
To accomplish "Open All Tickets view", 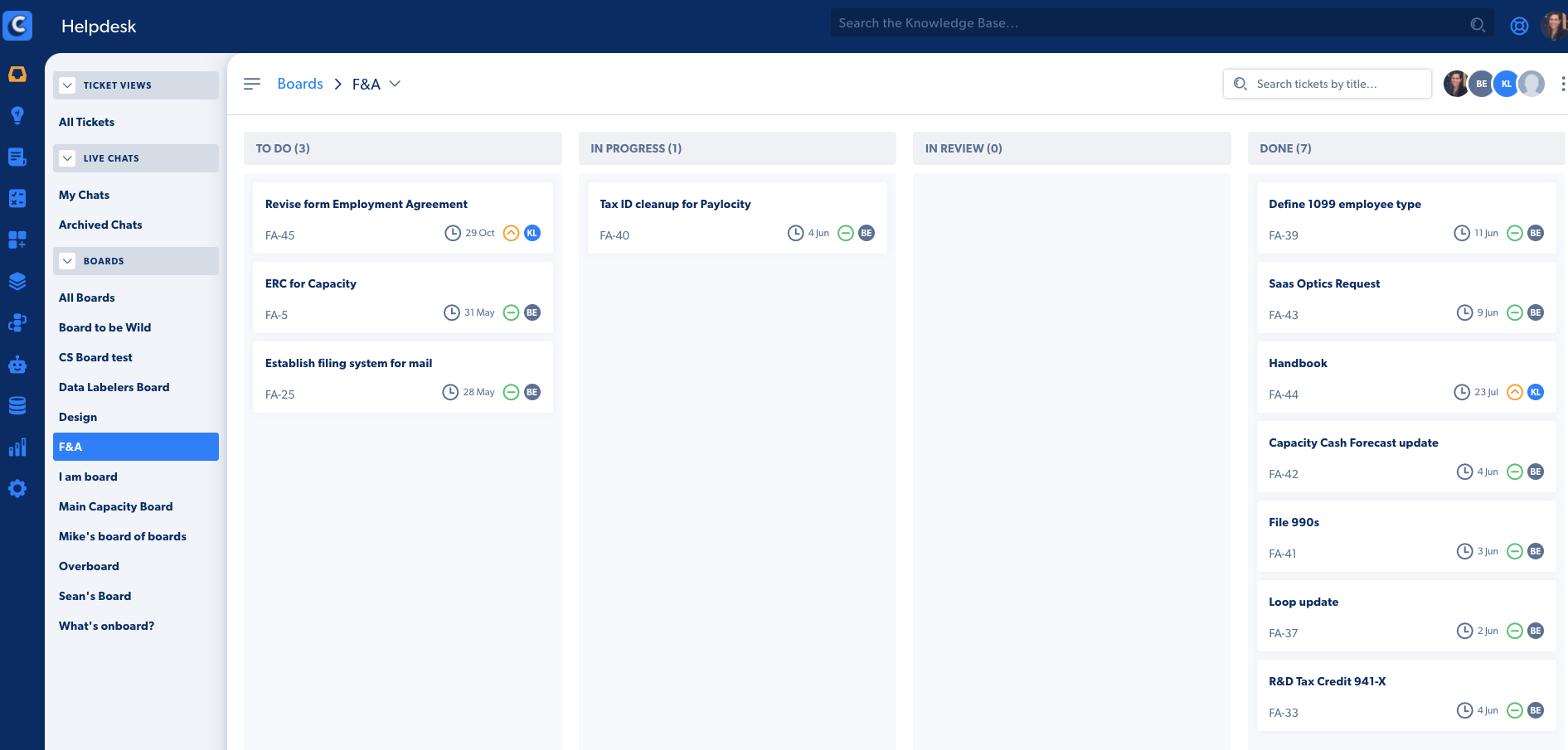I will [87, 122].
